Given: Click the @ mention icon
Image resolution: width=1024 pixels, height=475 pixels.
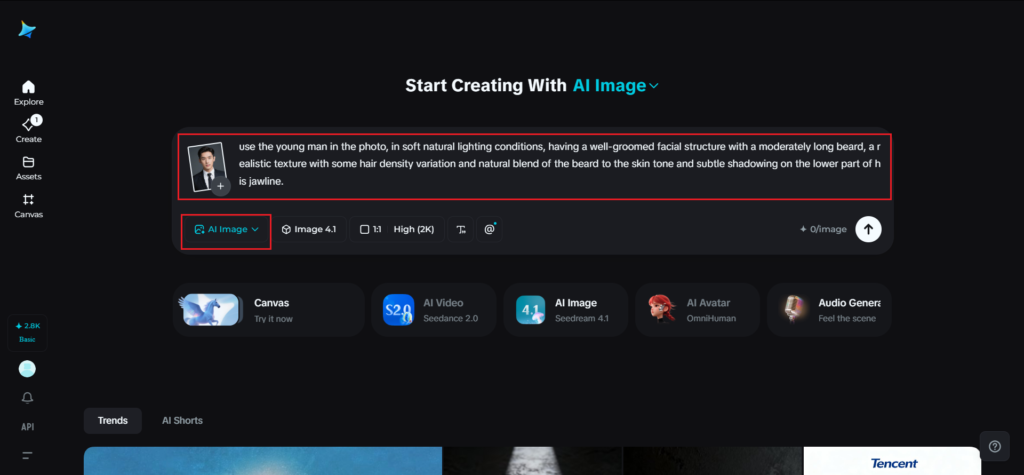Looking at the screenshot, I should [x=490, y=229].
